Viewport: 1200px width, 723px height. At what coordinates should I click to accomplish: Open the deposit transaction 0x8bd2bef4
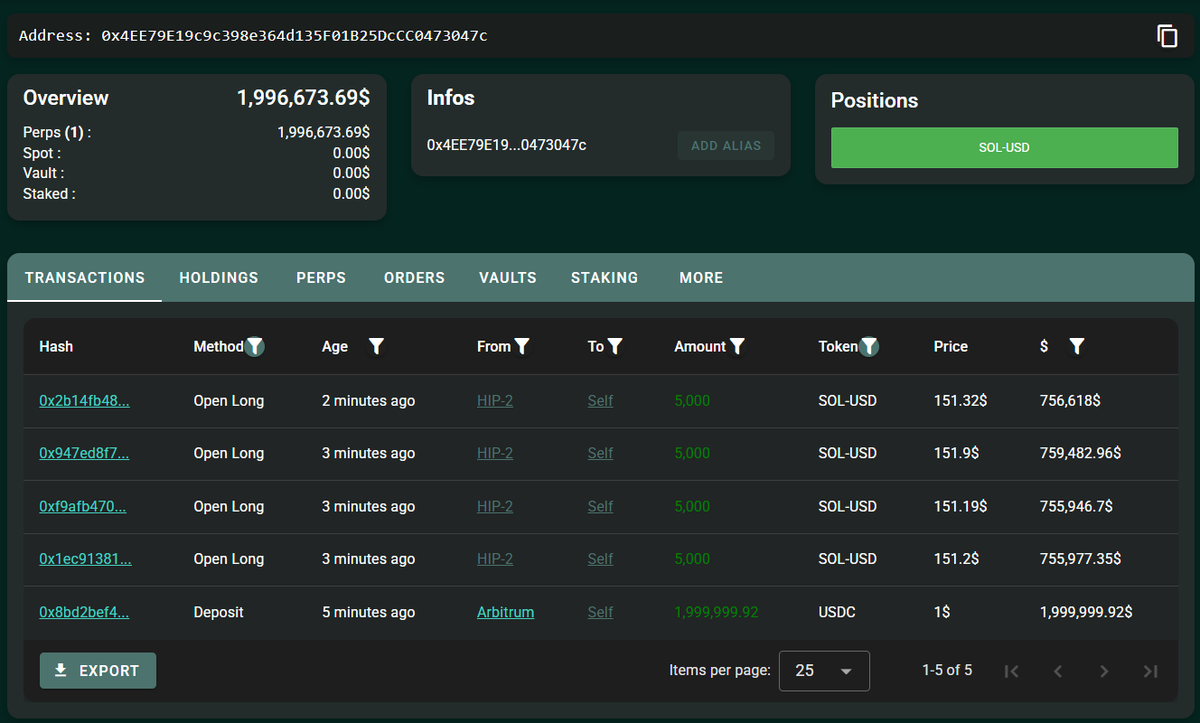point(84,612)
